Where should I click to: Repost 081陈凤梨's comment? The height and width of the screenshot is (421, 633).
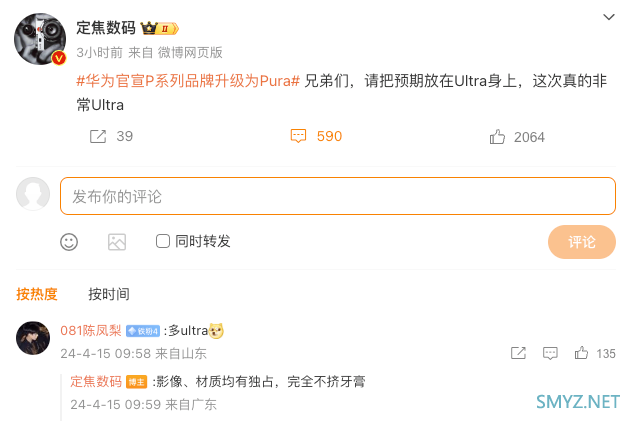[518, 353]
